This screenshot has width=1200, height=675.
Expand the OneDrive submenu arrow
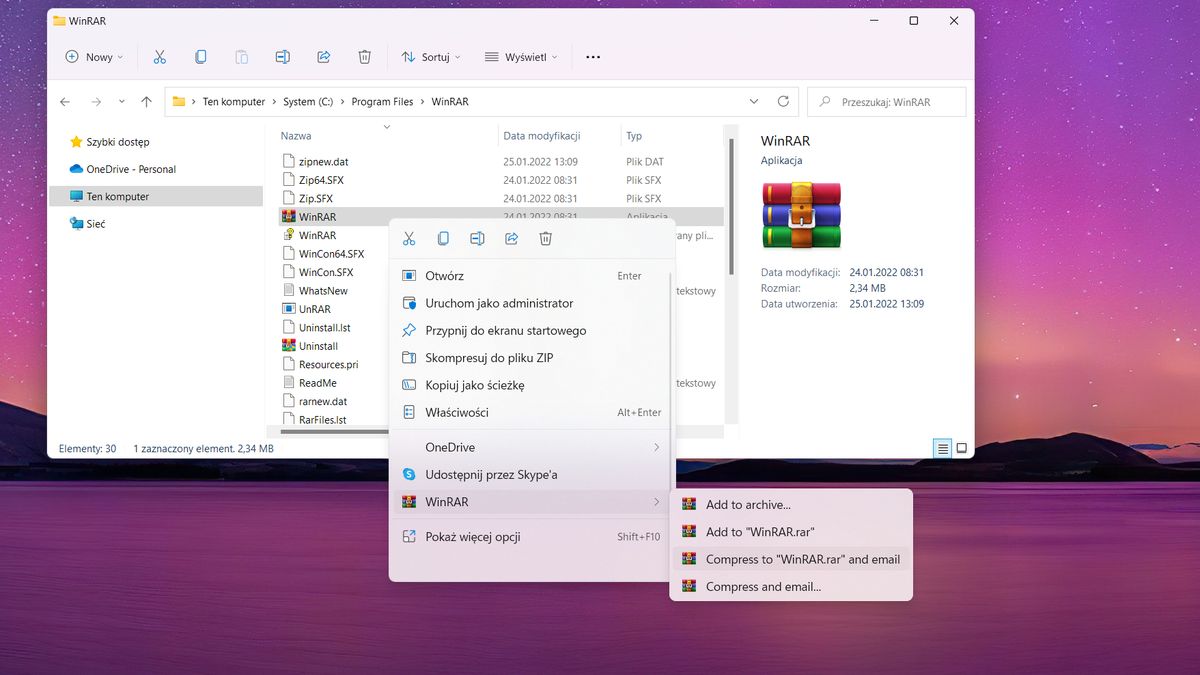click(x=657, y=447)
